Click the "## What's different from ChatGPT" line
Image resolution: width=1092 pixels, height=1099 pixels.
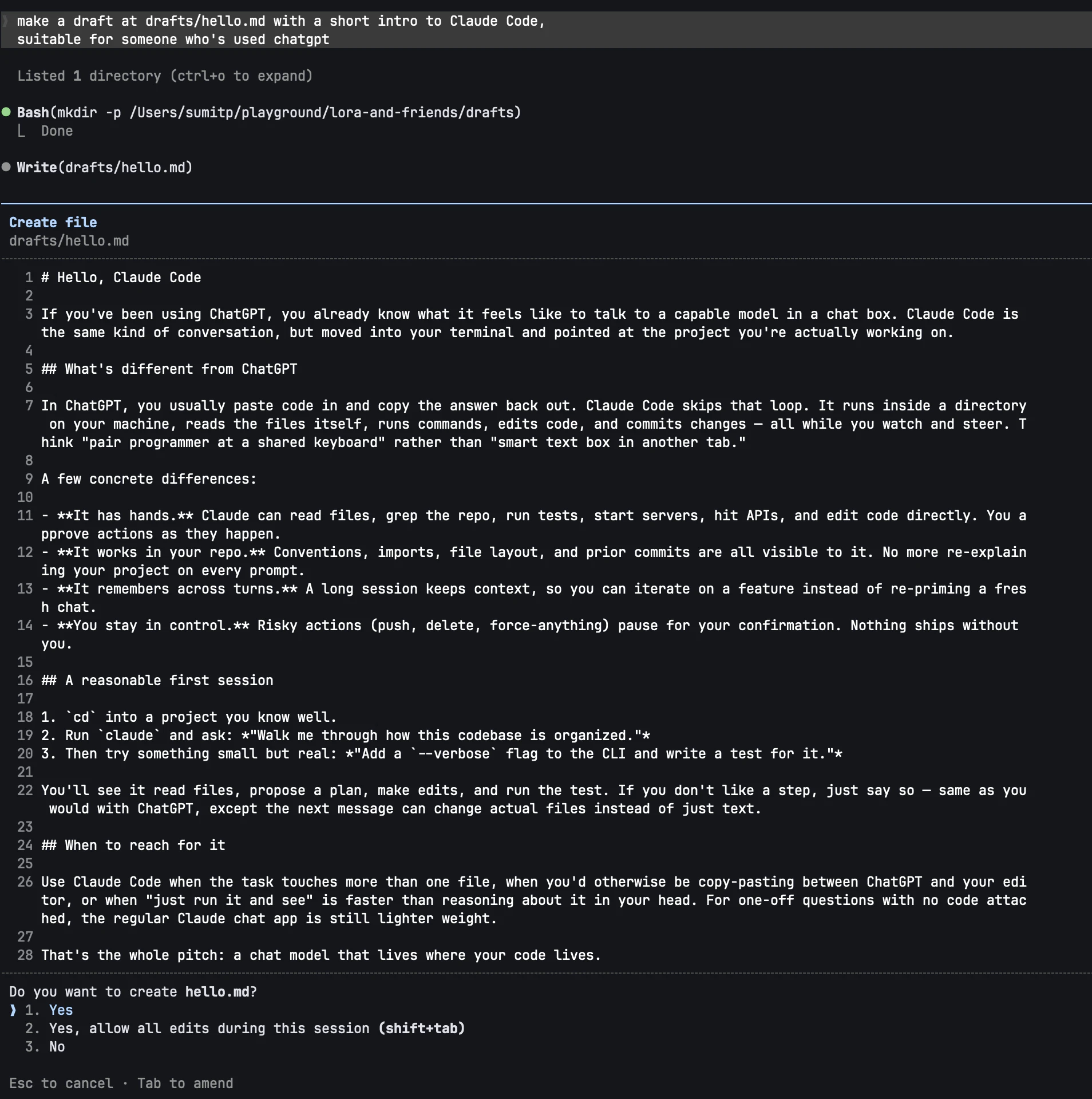click(169, 369)
